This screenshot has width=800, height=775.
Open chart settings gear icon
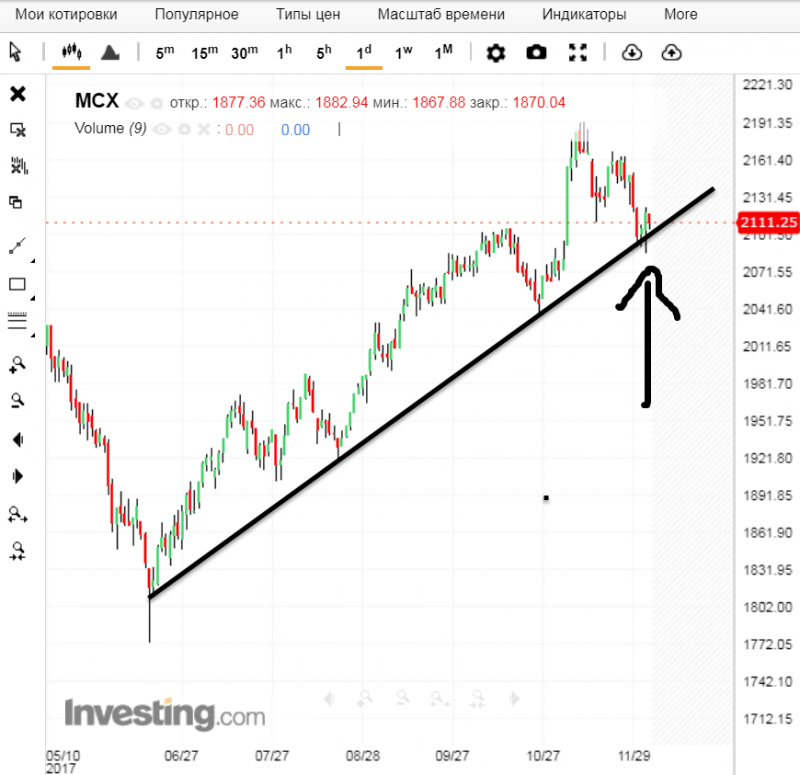point(495,53)
